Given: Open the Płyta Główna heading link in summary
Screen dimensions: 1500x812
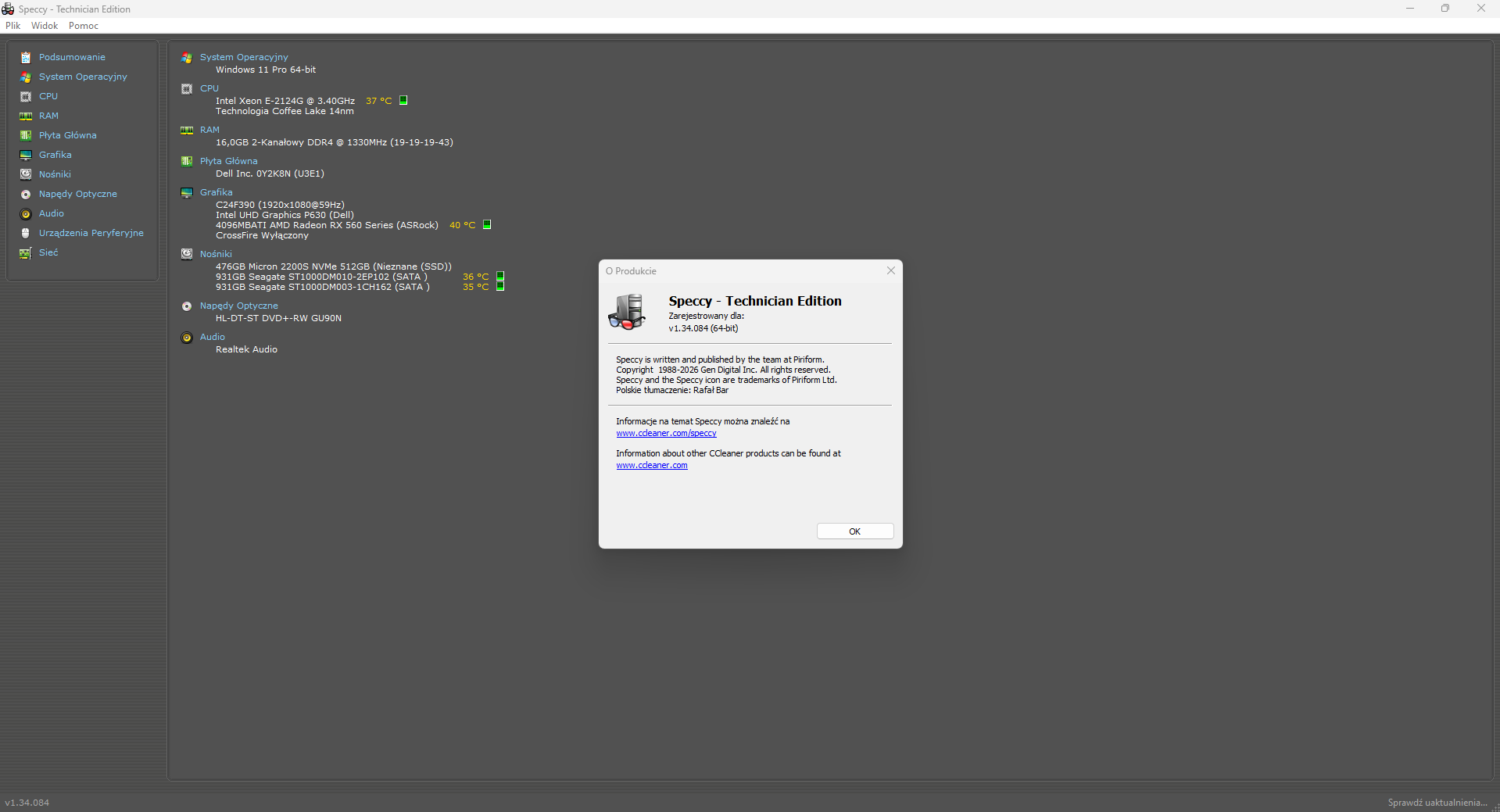Looking at the screenshot, I should pos(229,161).
